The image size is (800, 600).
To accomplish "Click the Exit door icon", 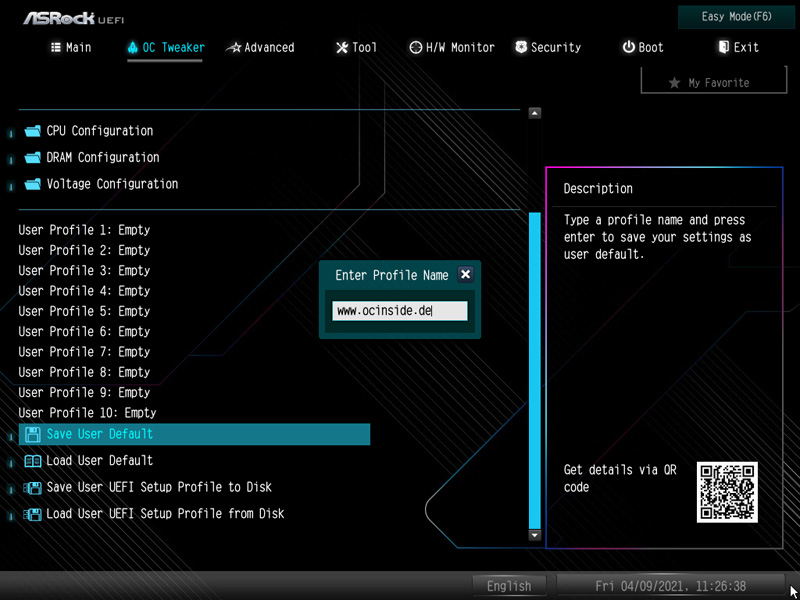I will tap(723, 47).
